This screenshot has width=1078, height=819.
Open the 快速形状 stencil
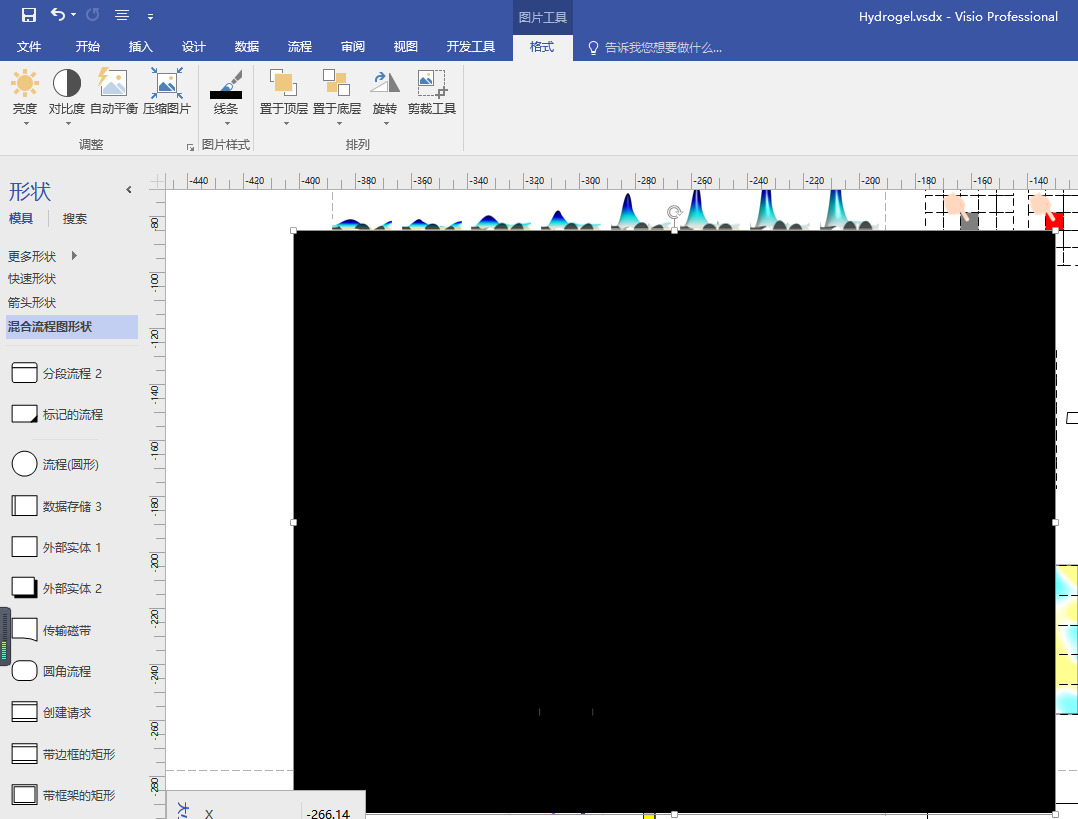(x=32, y=279)
